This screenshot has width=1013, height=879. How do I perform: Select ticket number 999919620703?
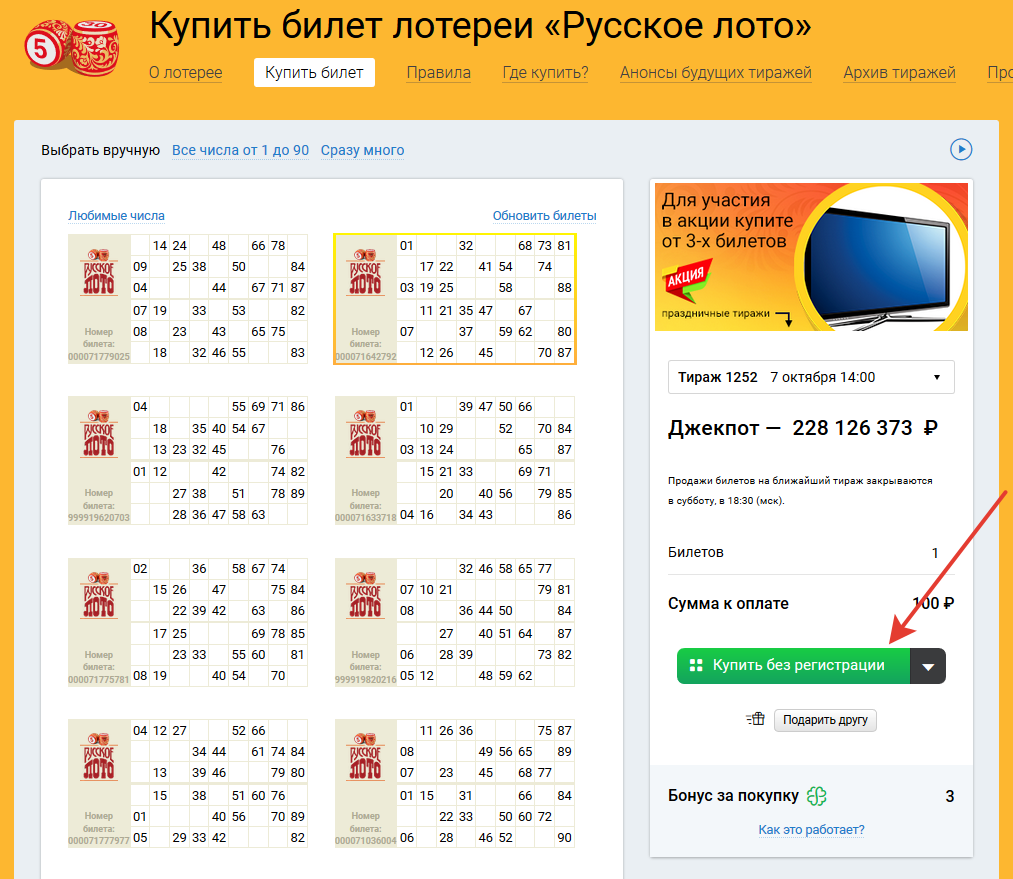pyautogui.click(x=187, y=460)
